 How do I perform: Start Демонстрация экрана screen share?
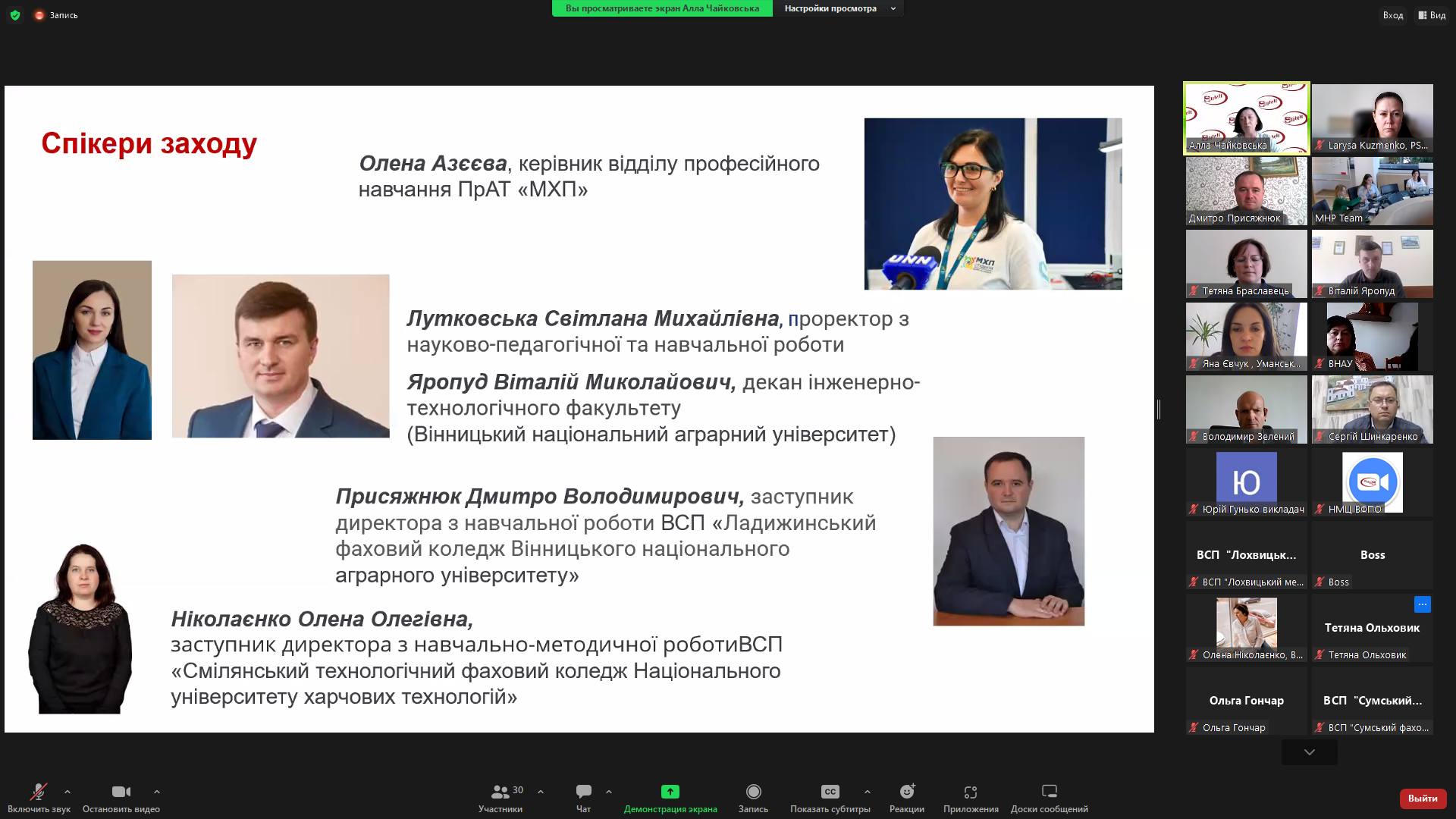pyautogui.click(x=670, y=799)
